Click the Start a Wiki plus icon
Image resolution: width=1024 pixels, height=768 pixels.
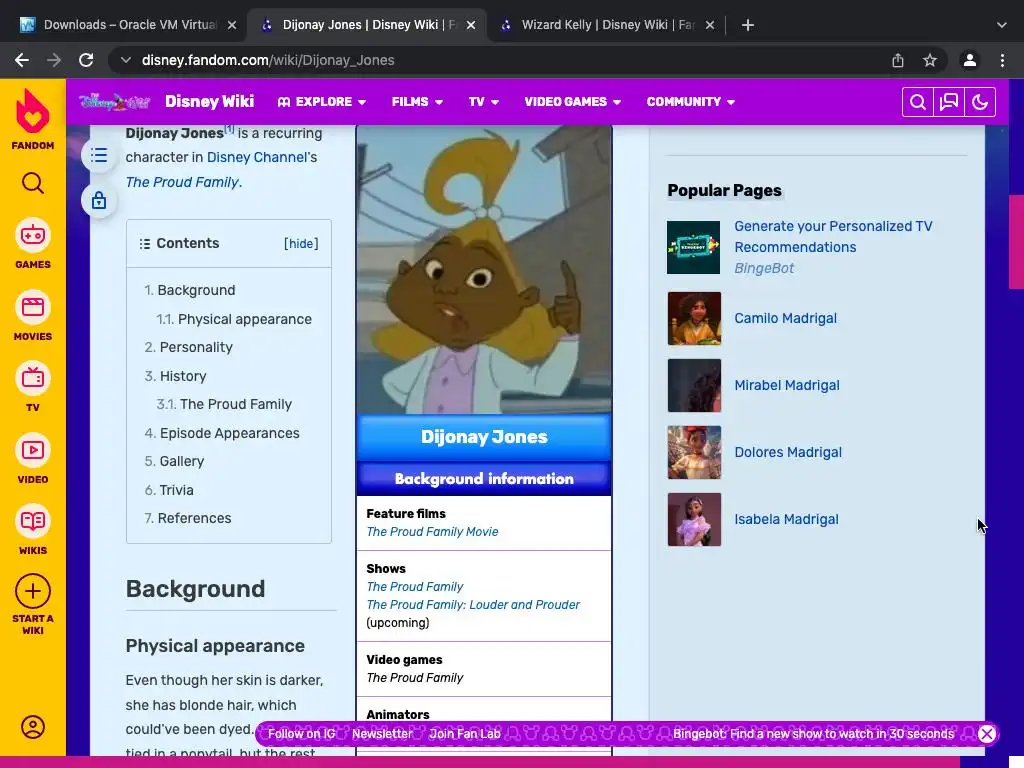click(x=33, y=592)
